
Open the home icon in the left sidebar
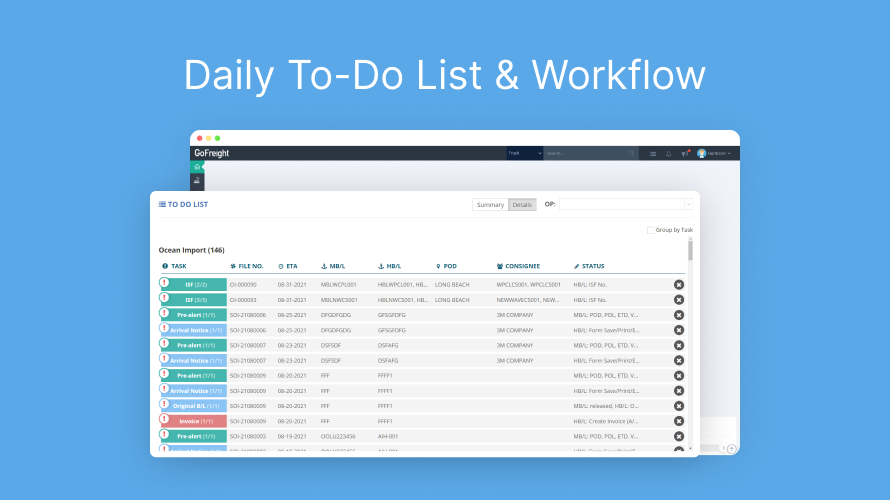(x=197, y=167)
